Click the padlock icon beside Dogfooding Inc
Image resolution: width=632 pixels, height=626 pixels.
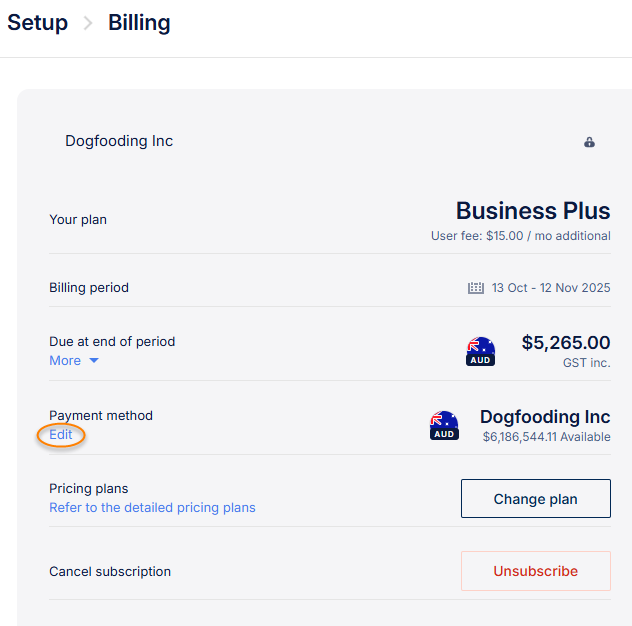590,142
